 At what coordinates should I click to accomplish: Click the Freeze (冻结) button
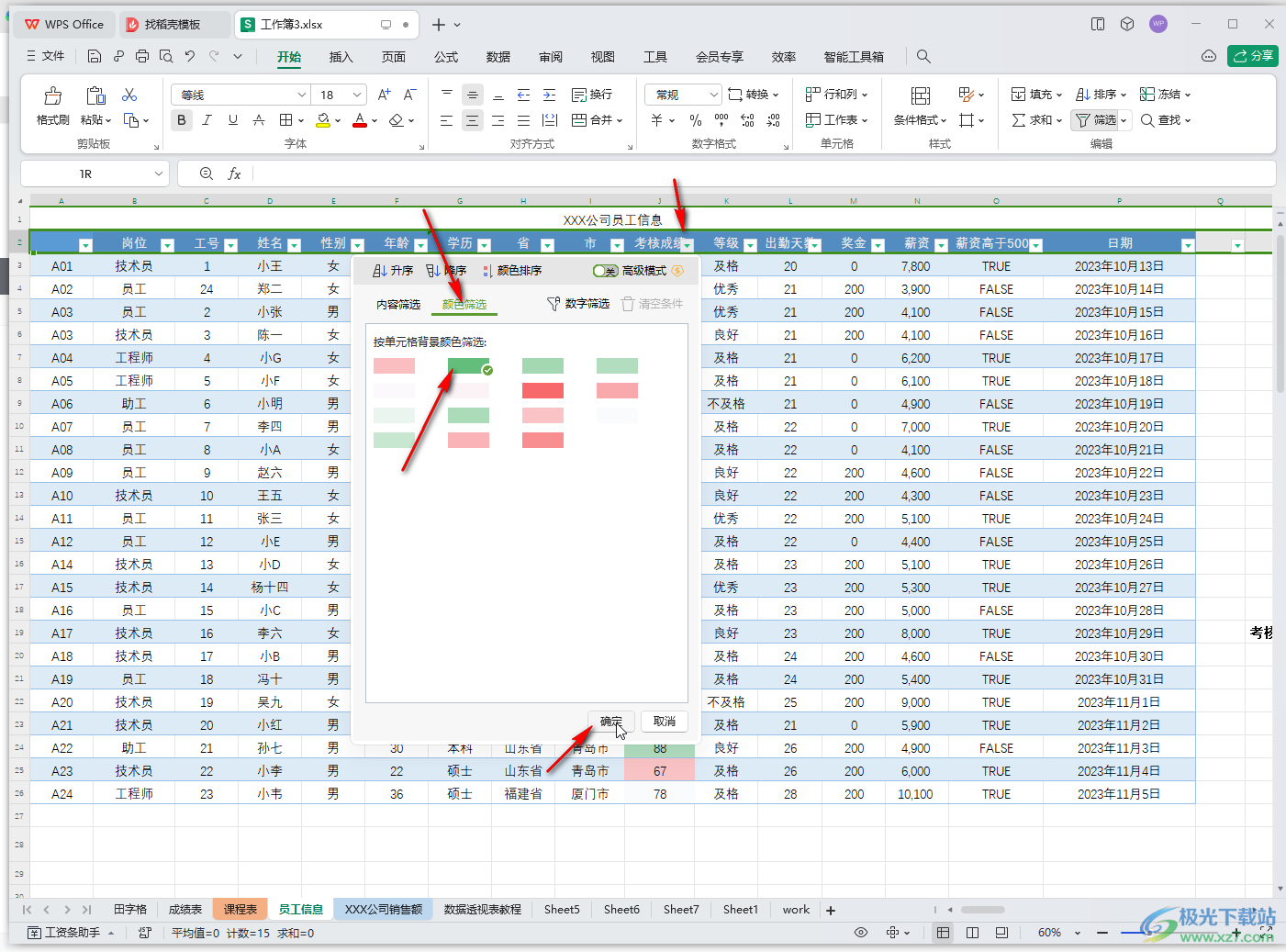[x=1165, y=95]
